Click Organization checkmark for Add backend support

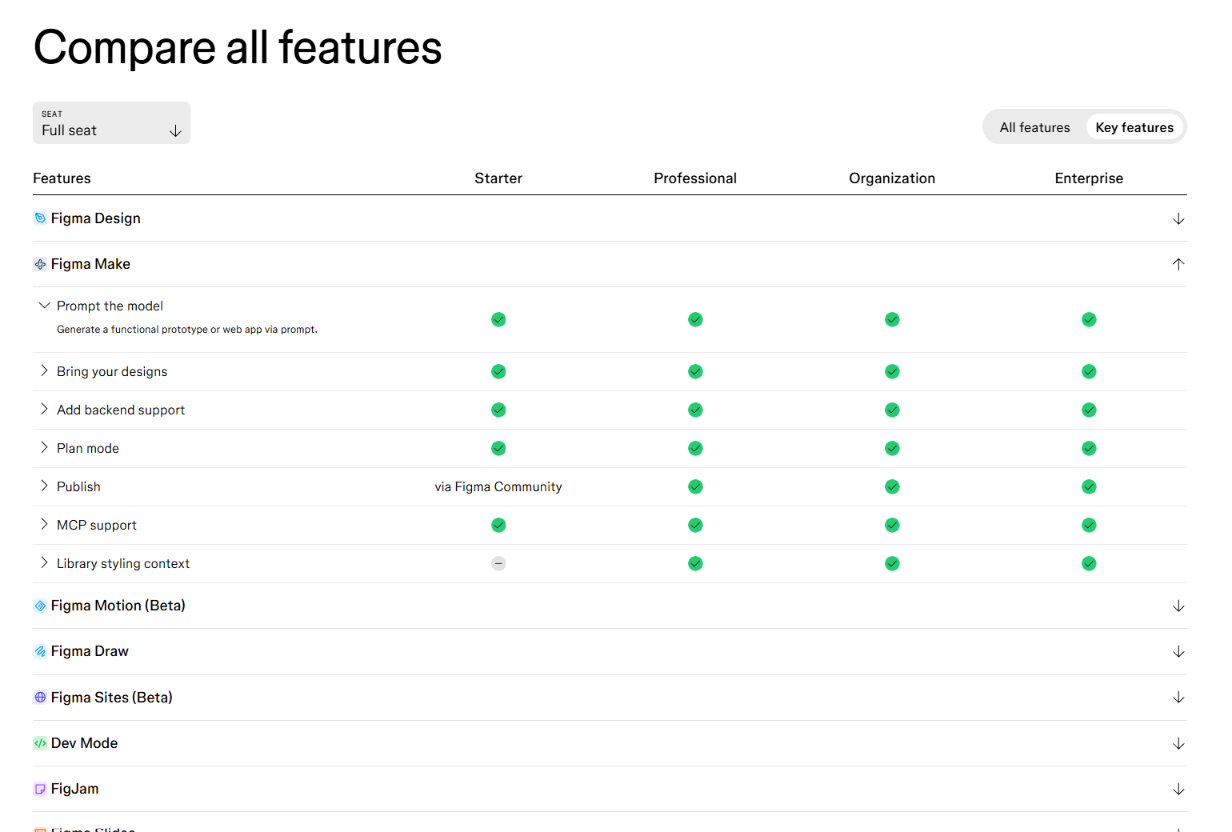pyautogui.click(x=892, y=410)
